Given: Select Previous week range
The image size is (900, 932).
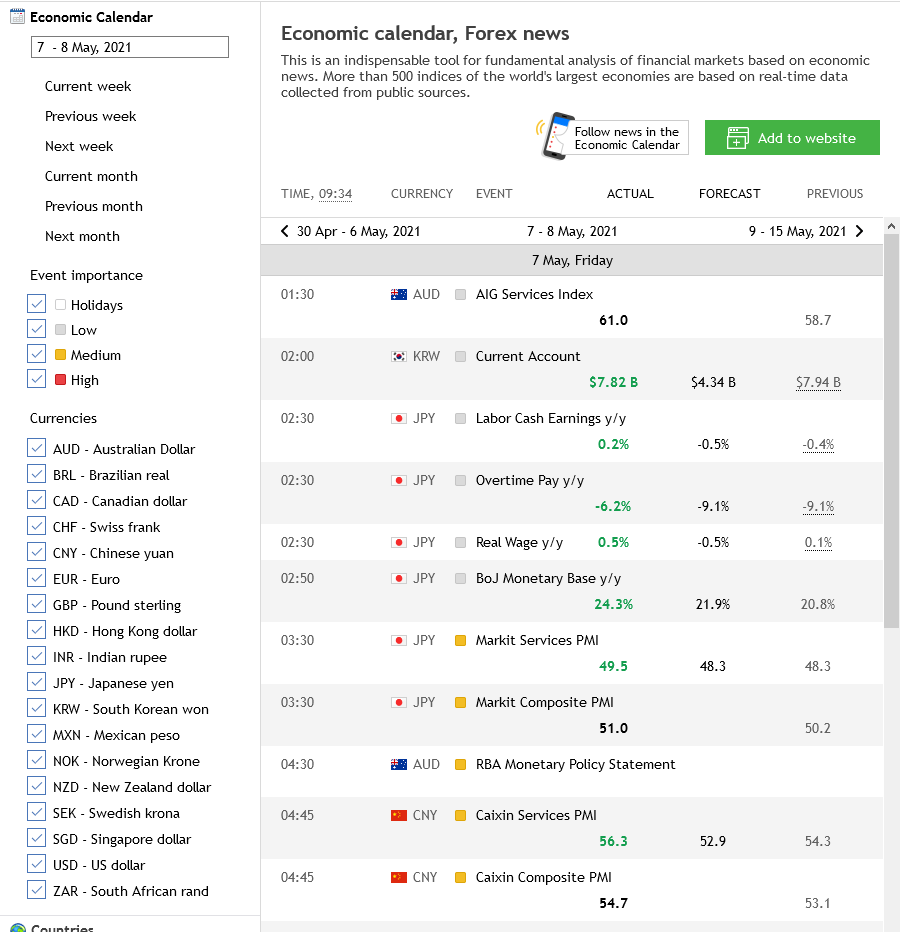Looking at the screenshot, I should tap(90, 116).
